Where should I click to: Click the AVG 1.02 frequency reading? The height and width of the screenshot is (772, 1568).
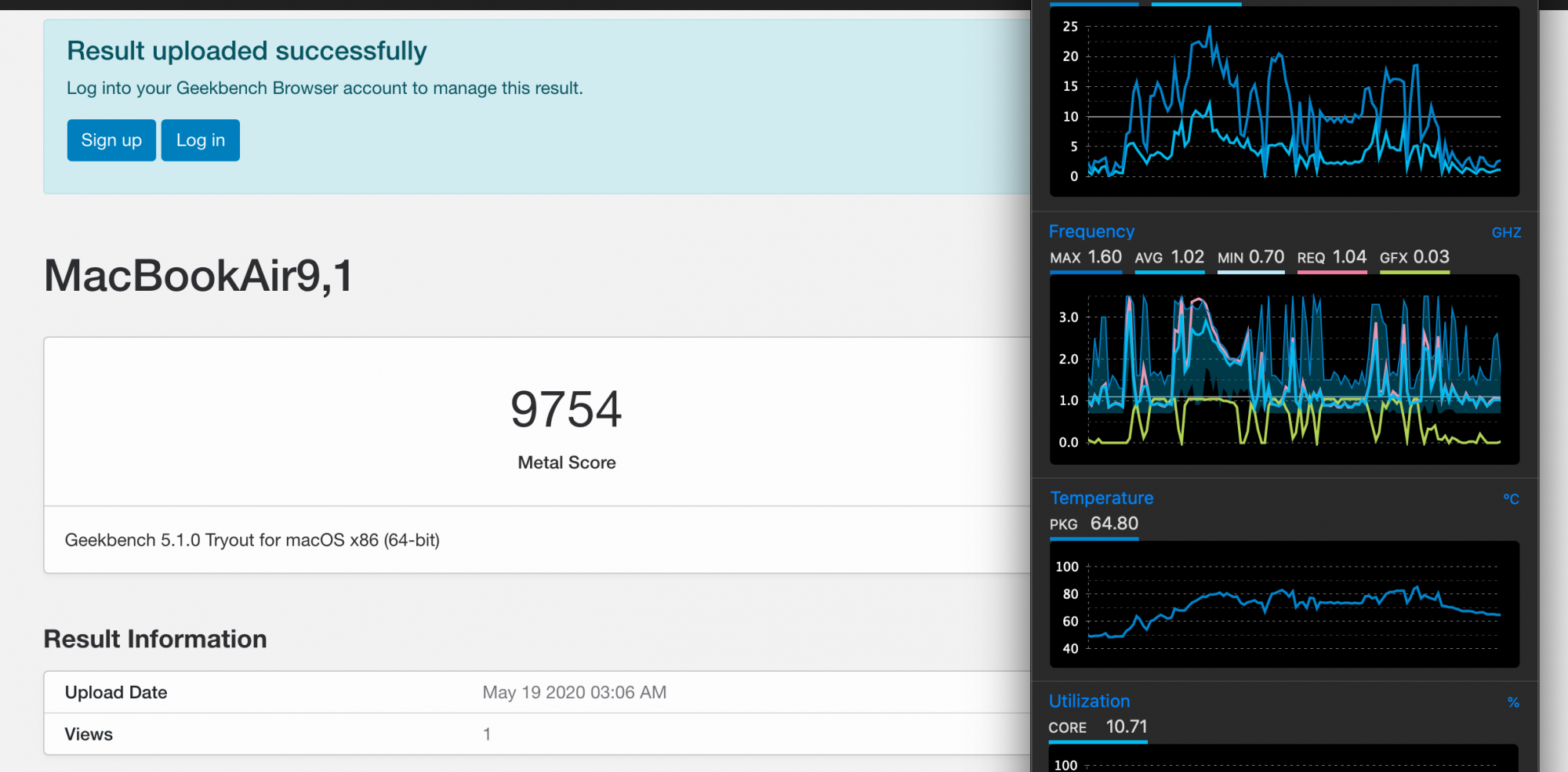point(1170,257)
